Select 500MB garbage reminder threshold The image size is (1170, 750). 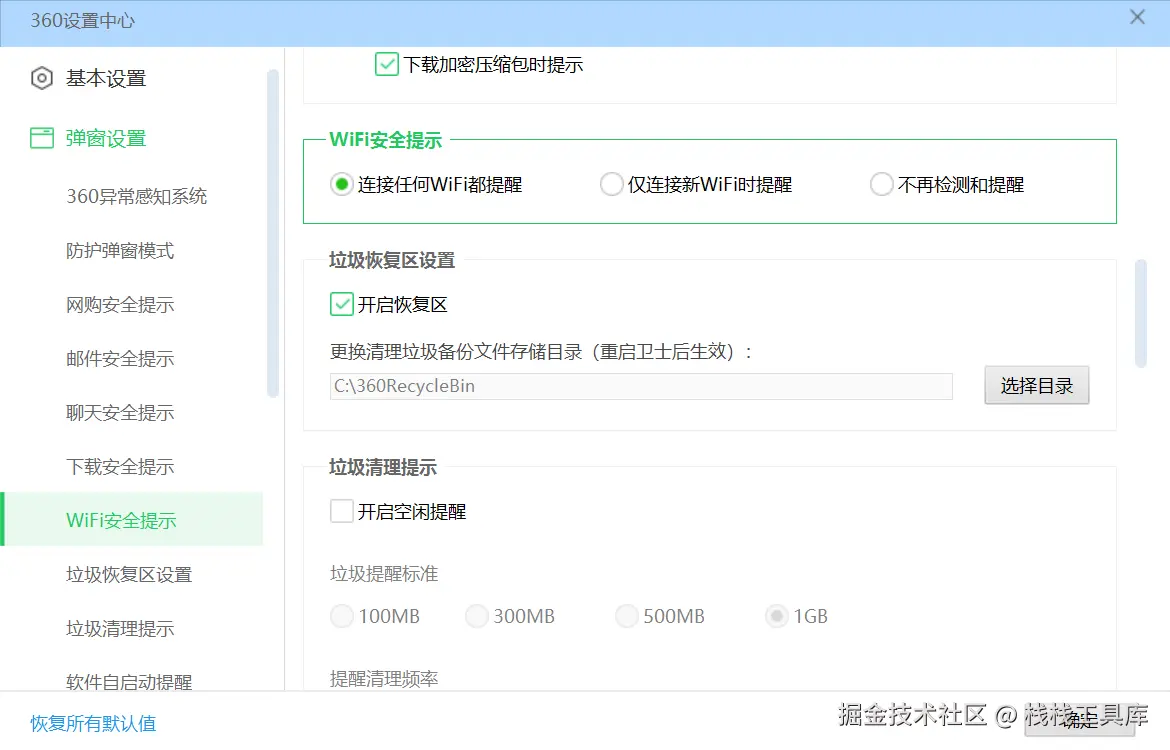click(627, 616)
